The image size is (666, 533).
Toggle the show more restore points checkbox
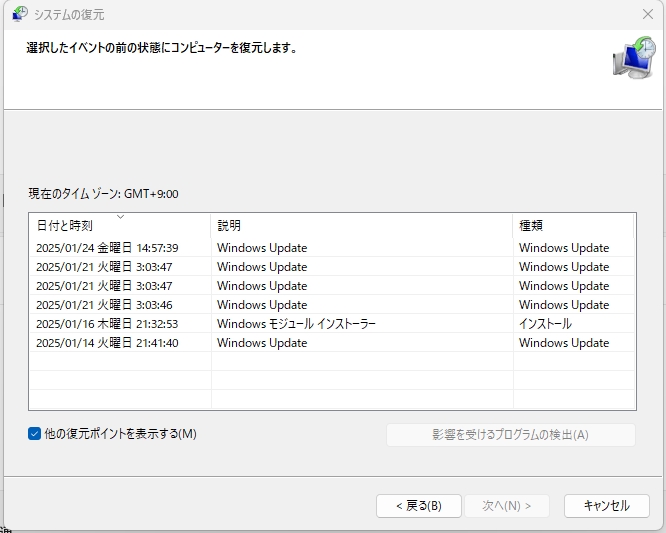click(36, 434)
